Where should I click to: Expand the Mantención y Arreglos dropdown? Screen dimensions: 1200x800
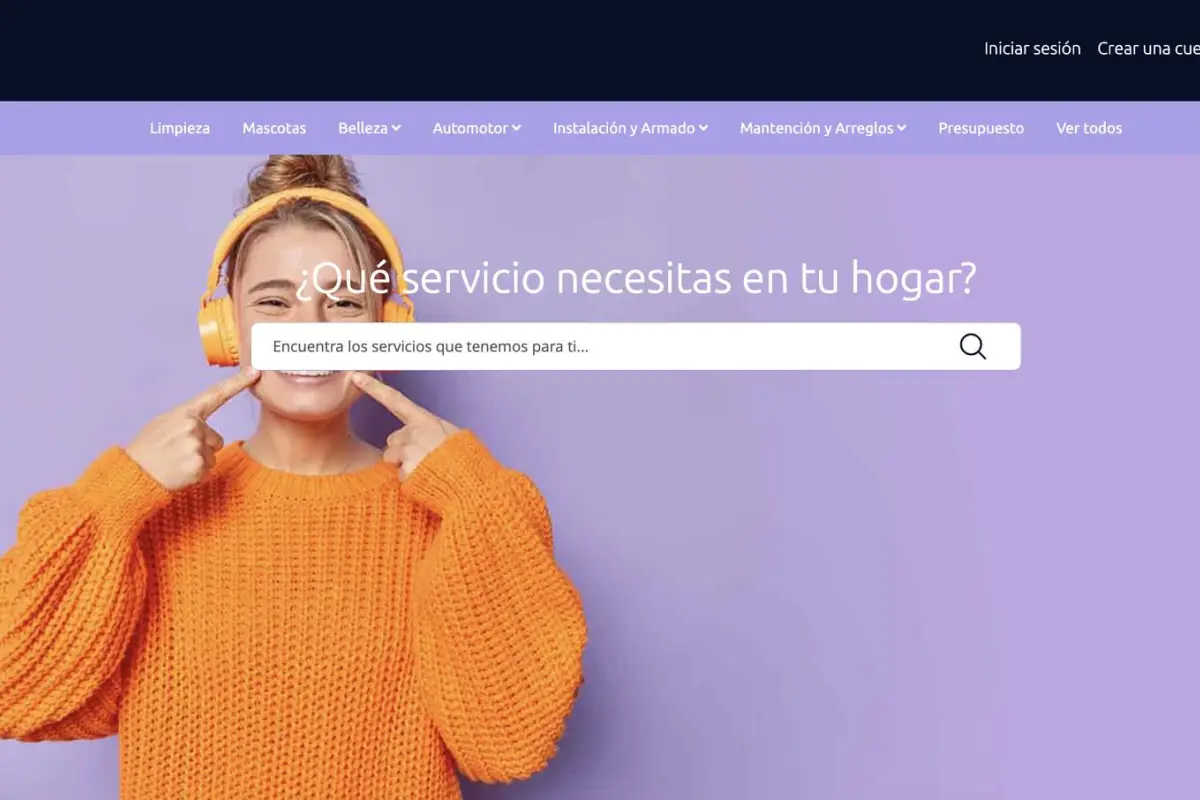pyautogui.click(x=822, y=128)
